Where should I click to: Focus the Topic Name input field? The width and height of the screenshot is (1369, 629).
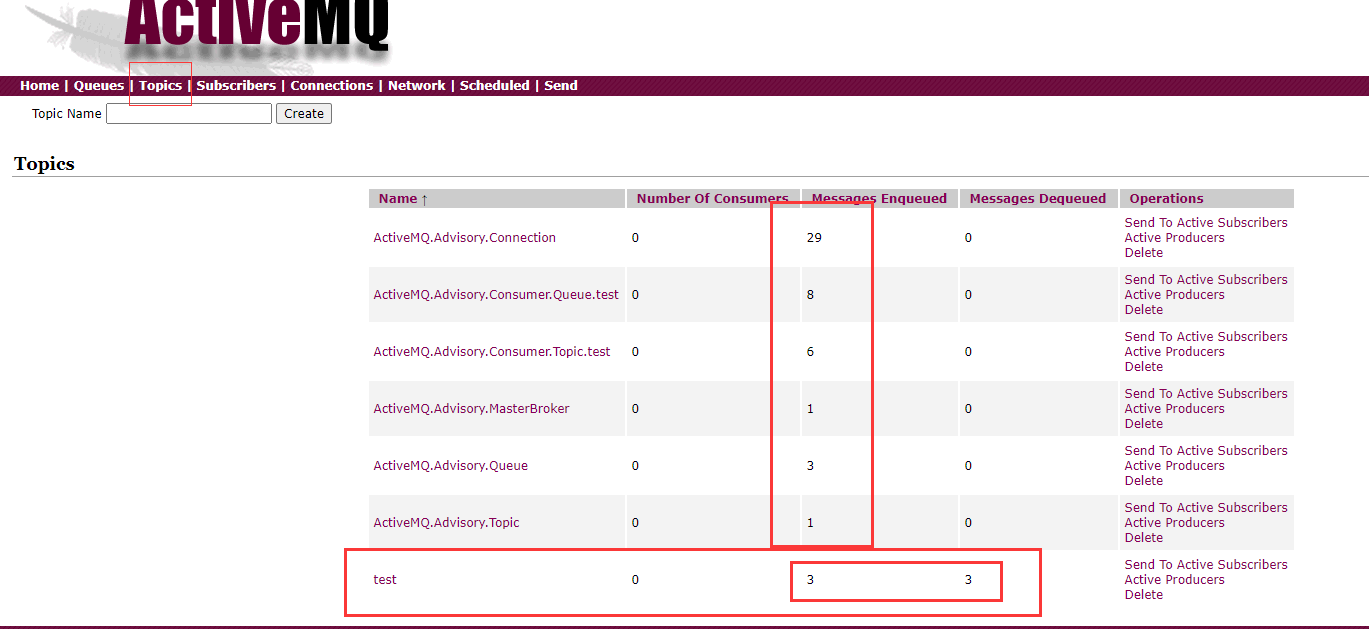(x=189, y=114)
